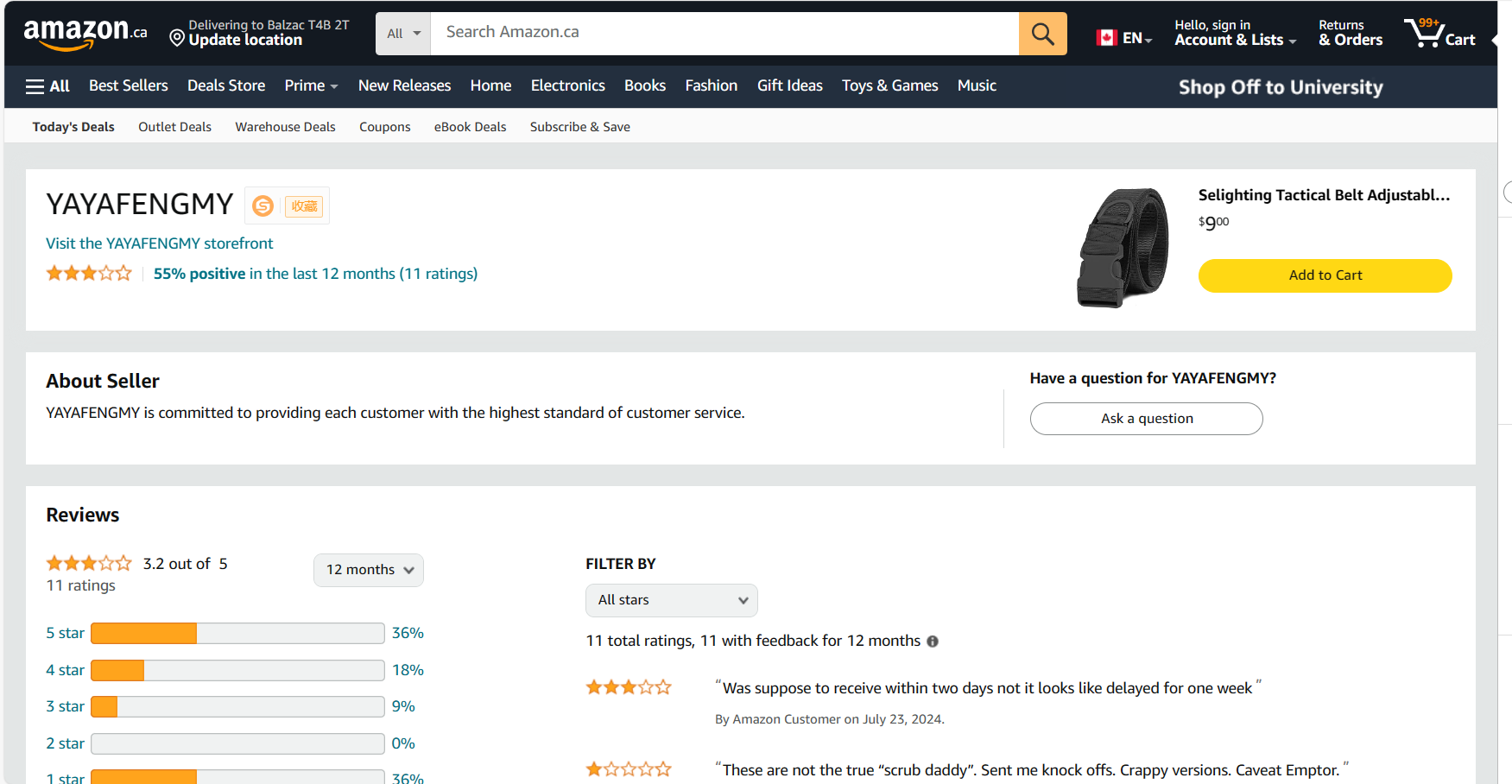The height and width of the screenshot is (784, 1512).
Task: Click the tactical belt product thumbnail
Action: 1123,248
